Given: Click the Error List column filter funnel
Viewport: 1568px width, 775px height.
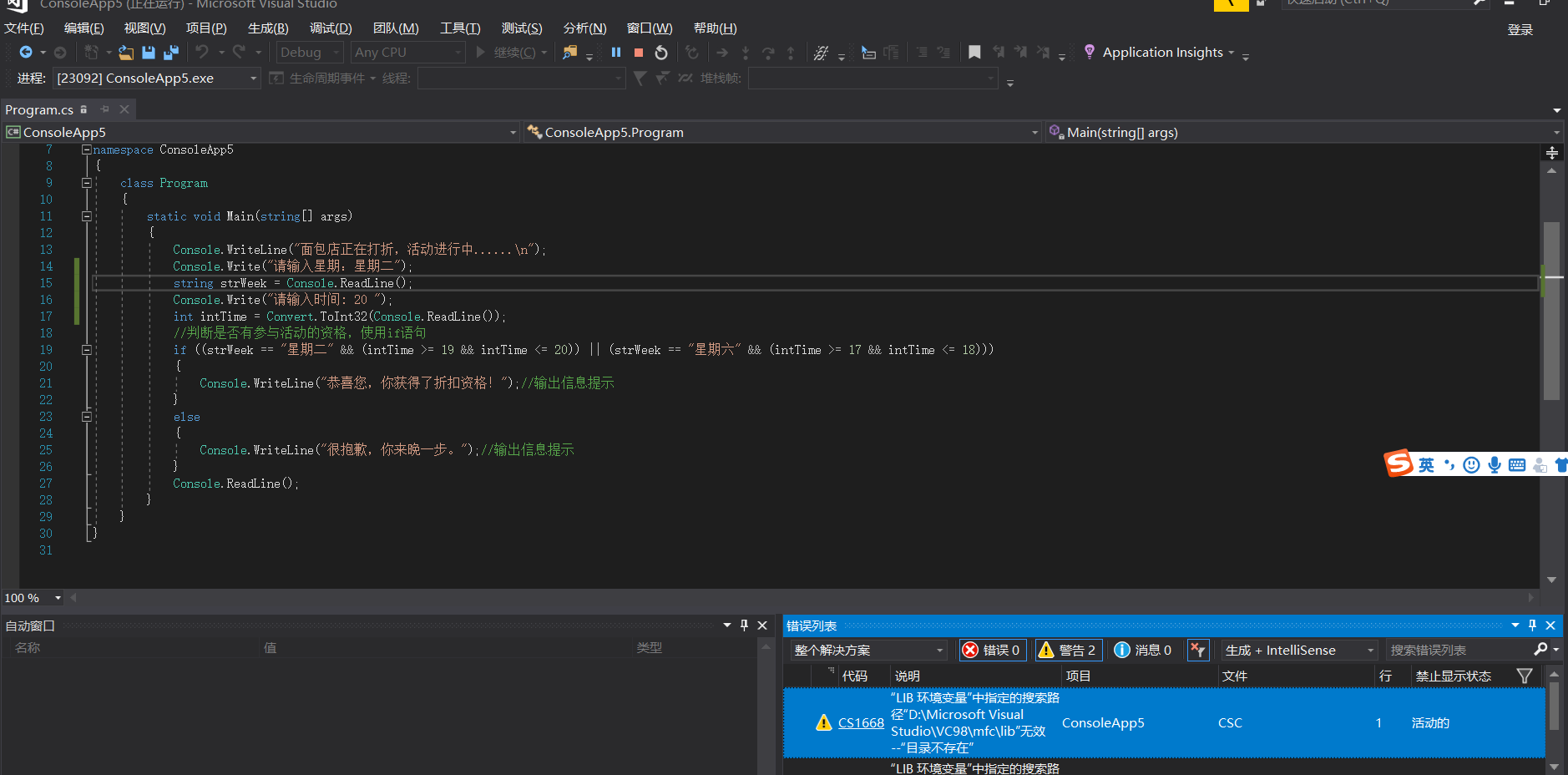Looking at the screenshot, I should [x=1525, y=676].
